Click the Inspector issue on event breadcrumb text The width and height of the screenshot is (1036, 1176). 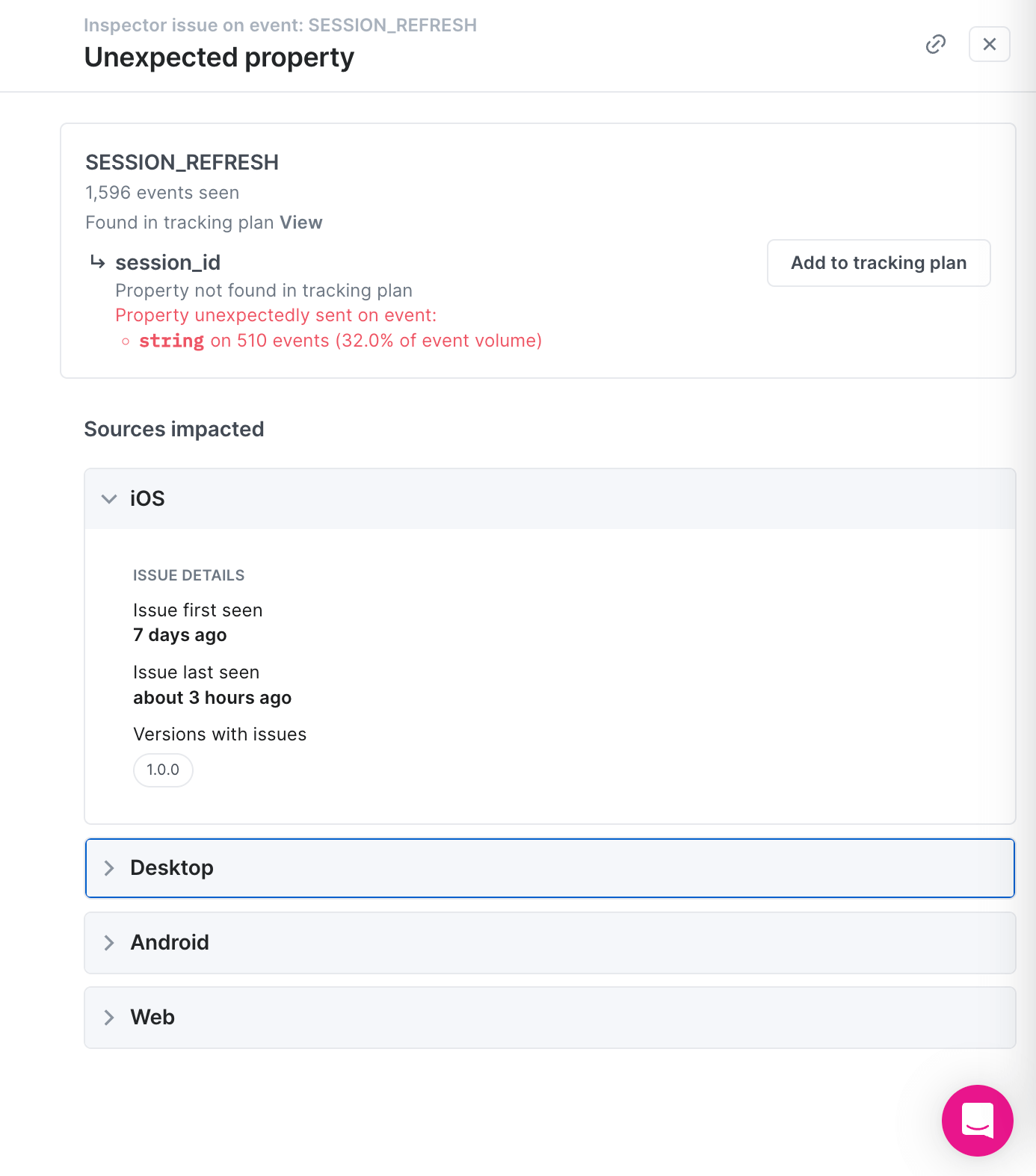point(280,25)
